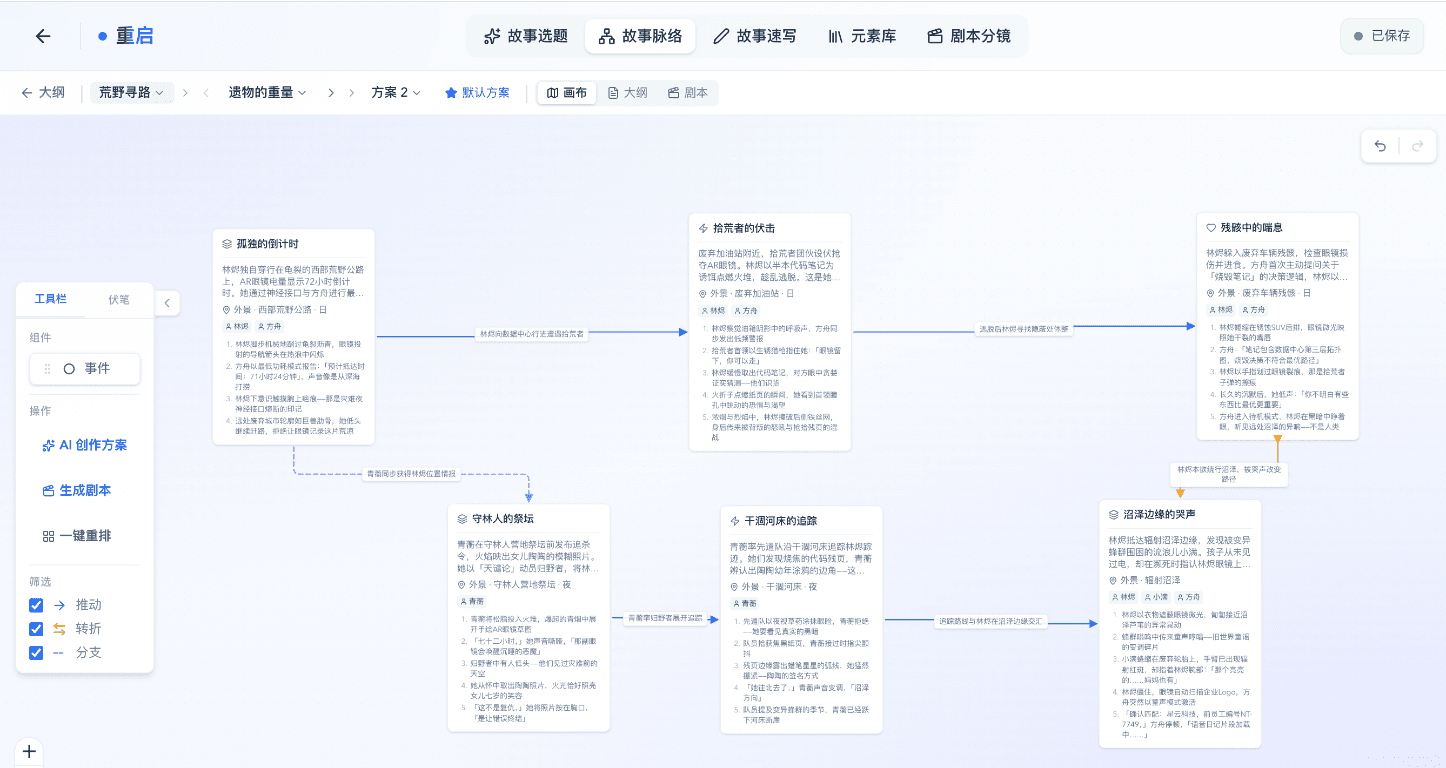This screenshot has height=768, width=1446.
Task: Click the layers icon on 守林人的祭坛 card
Action: [x=463, y=519]
